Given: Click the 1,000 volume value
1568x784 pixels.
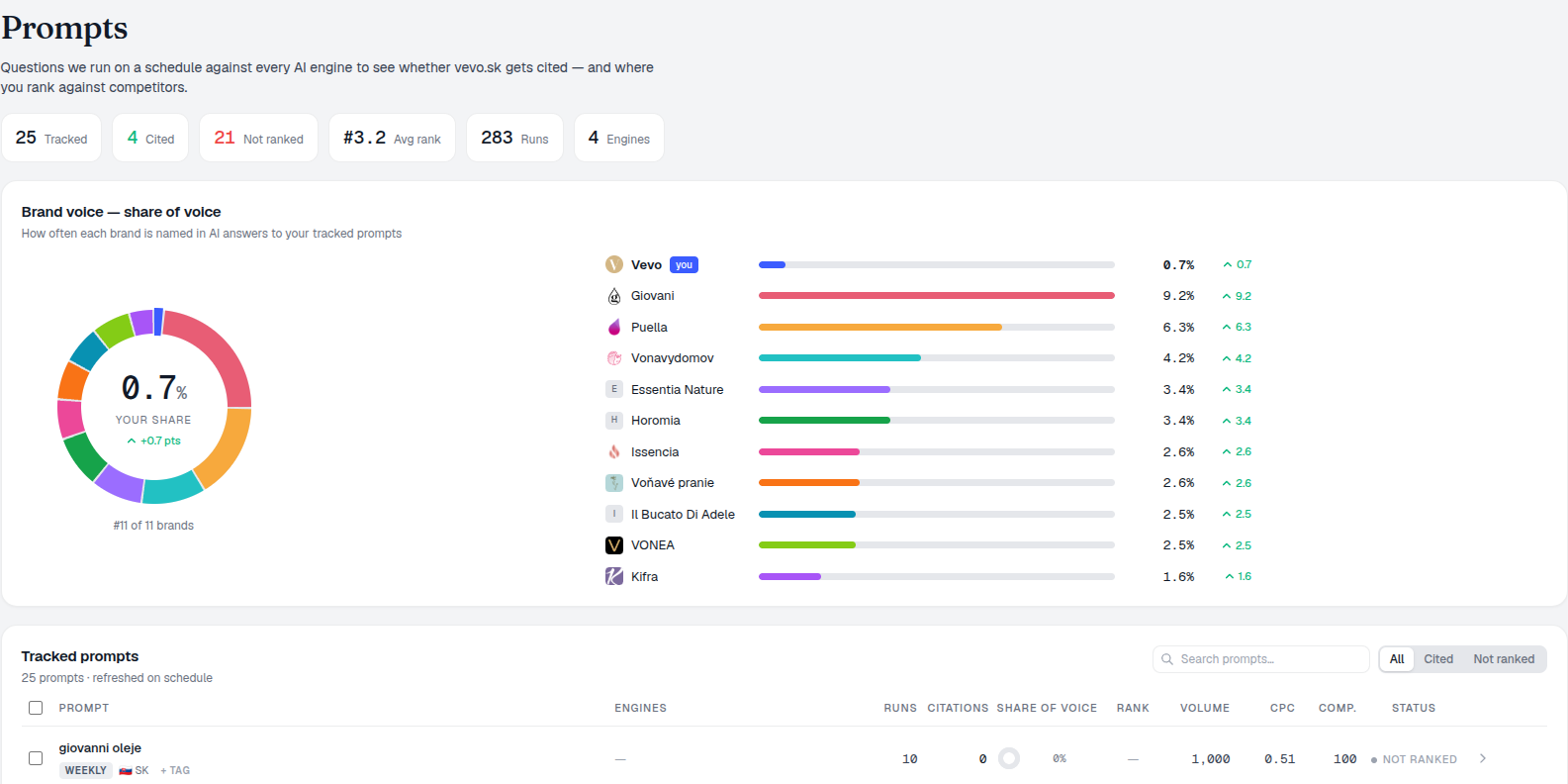Looking at the screenshot, I should (1211, 759).
